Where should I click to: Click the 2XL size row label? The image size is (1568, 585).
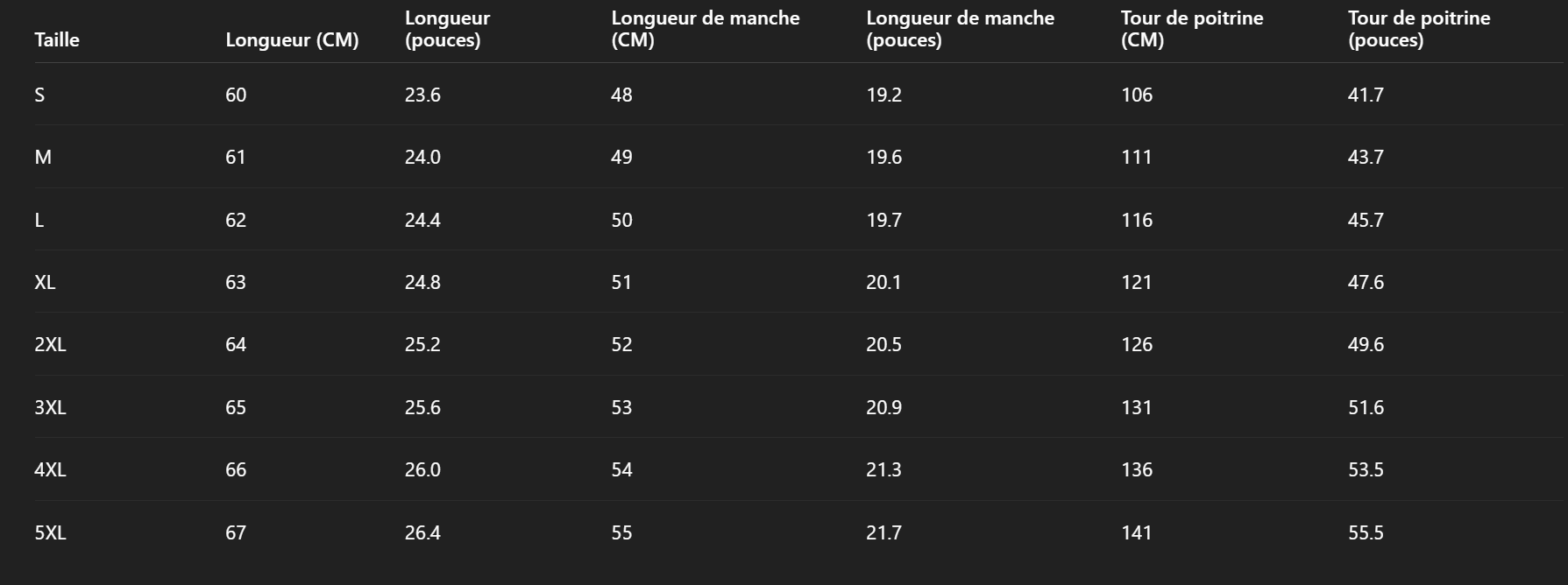(x=50, y=345)
